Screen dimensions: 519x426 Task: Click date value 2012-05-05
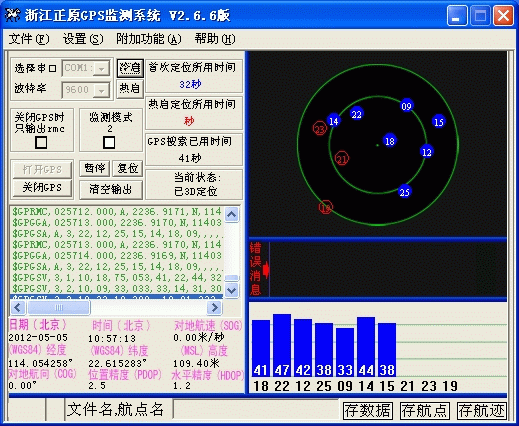[x=38, y=338]
